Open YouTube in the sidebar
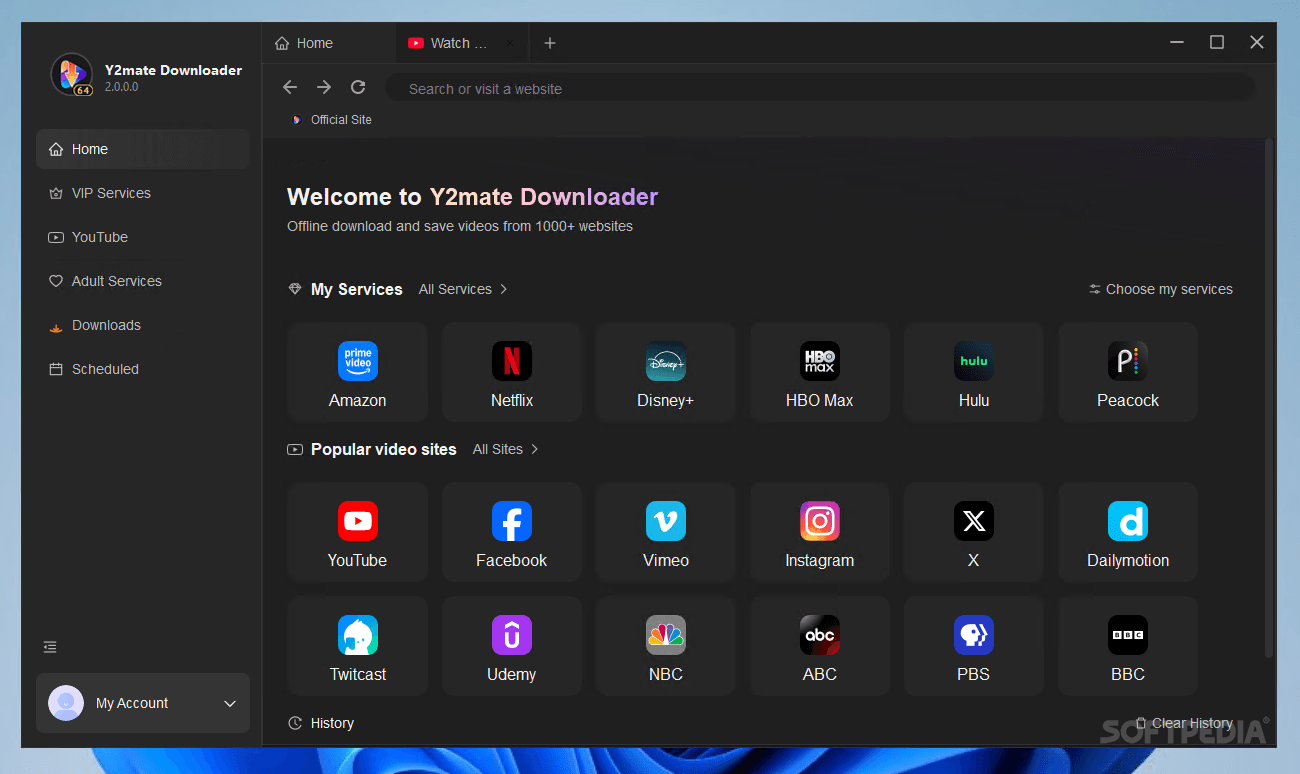This screenshot has width=1300, height=774. tap(143, 237)
